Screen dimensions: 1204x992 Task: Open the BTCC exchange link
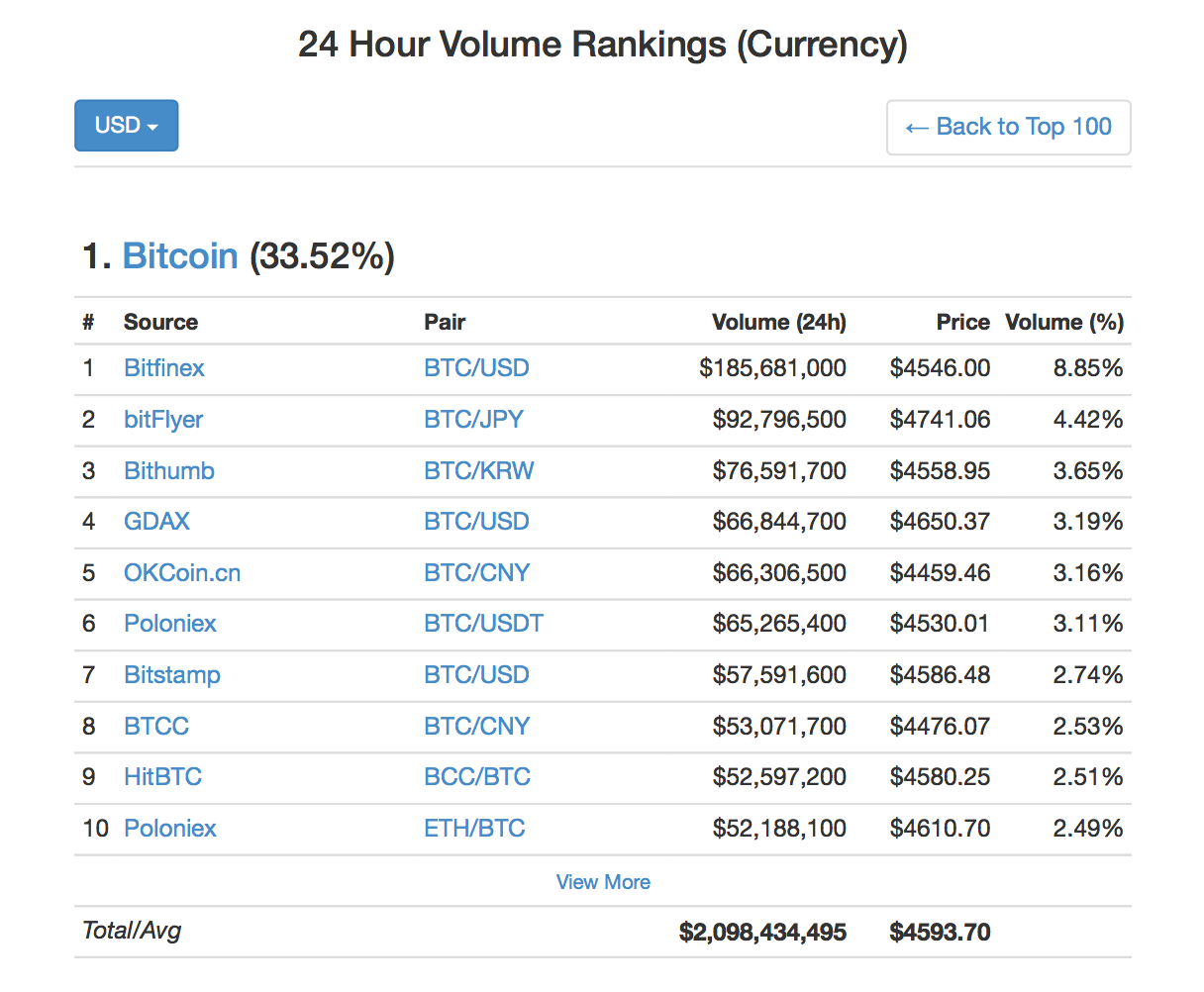(156, 726)
